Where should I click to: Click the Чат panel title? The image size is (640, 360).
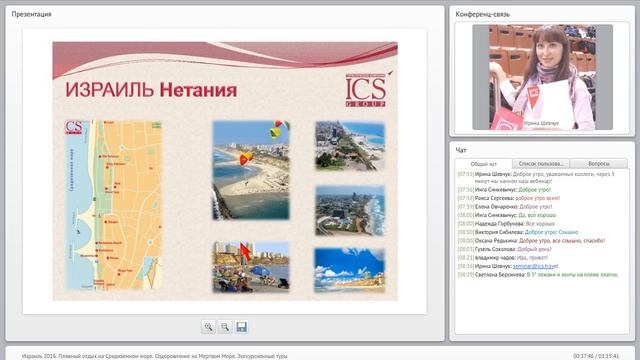(461, 150)
